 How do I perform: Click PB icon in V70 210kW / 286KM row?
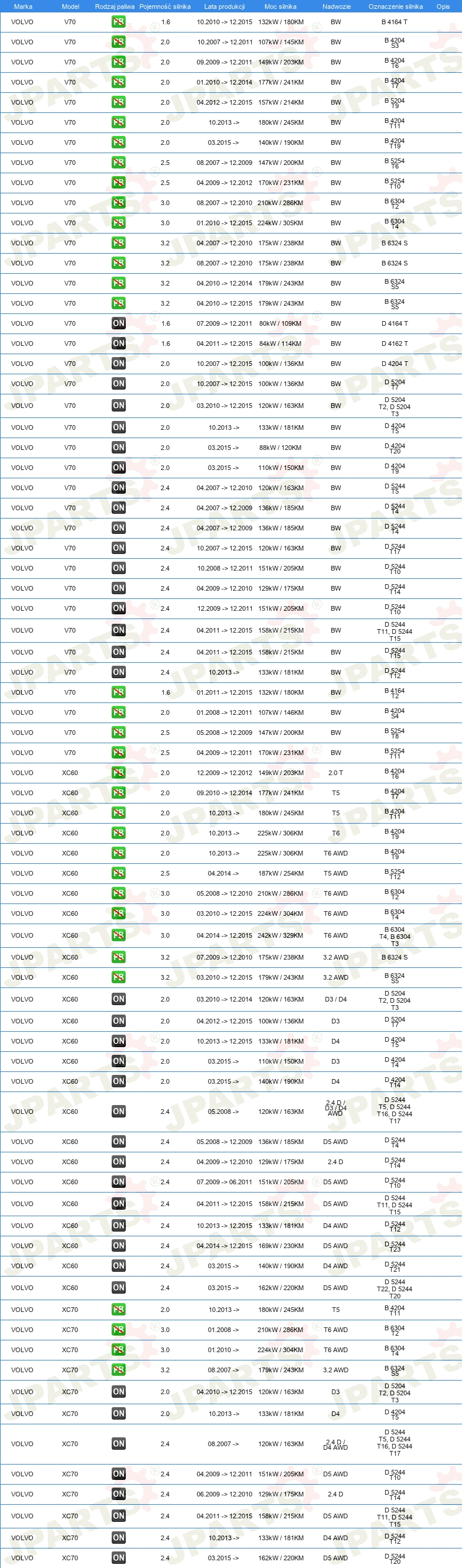click(x=119, y=203)
